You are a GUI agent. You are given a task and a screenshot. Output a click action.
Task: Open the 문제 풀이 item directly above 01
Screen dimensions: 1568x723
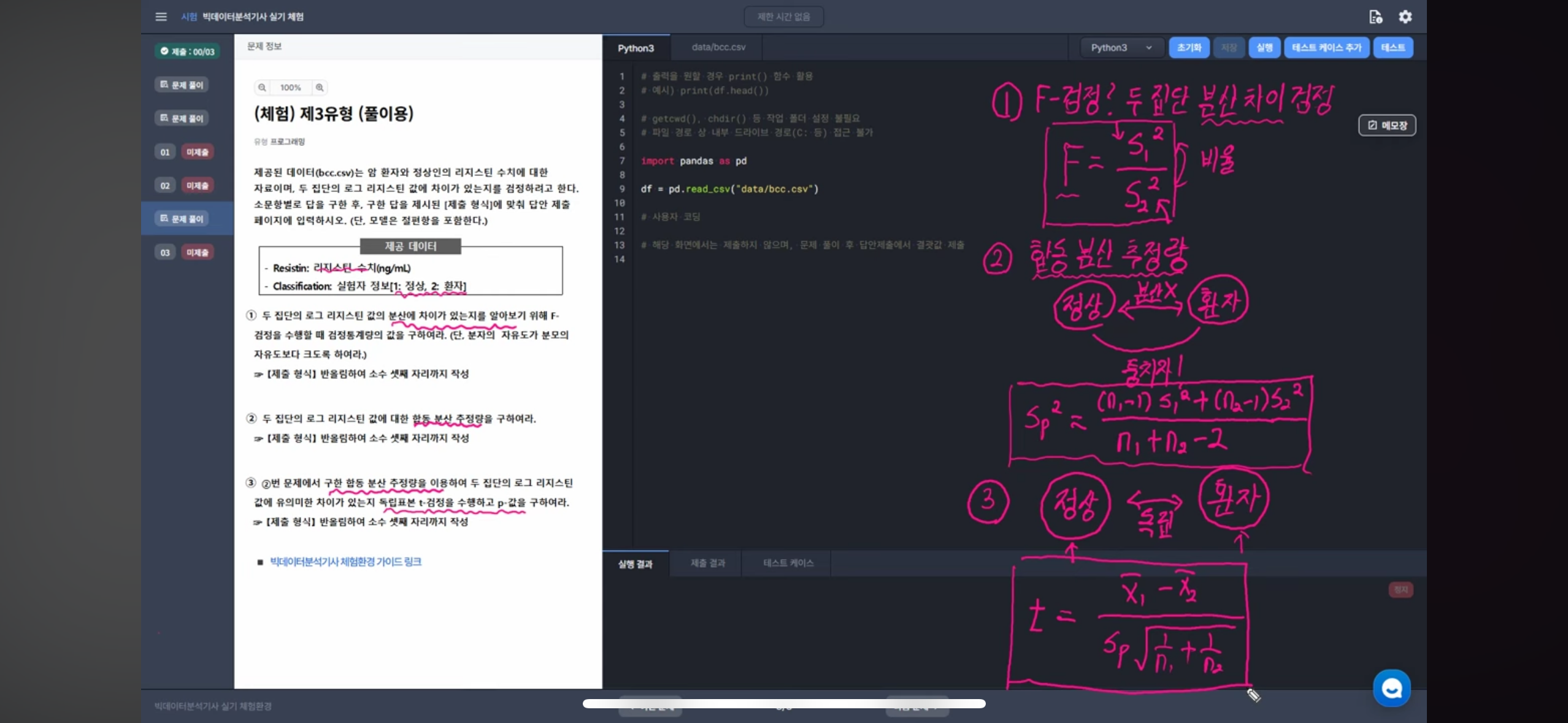click(182, 118)
